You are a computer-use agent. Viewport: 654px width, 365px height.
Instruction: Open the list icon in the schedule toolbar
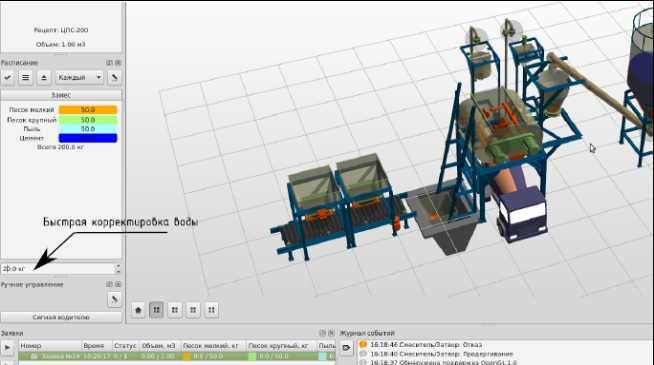[26, 77]
